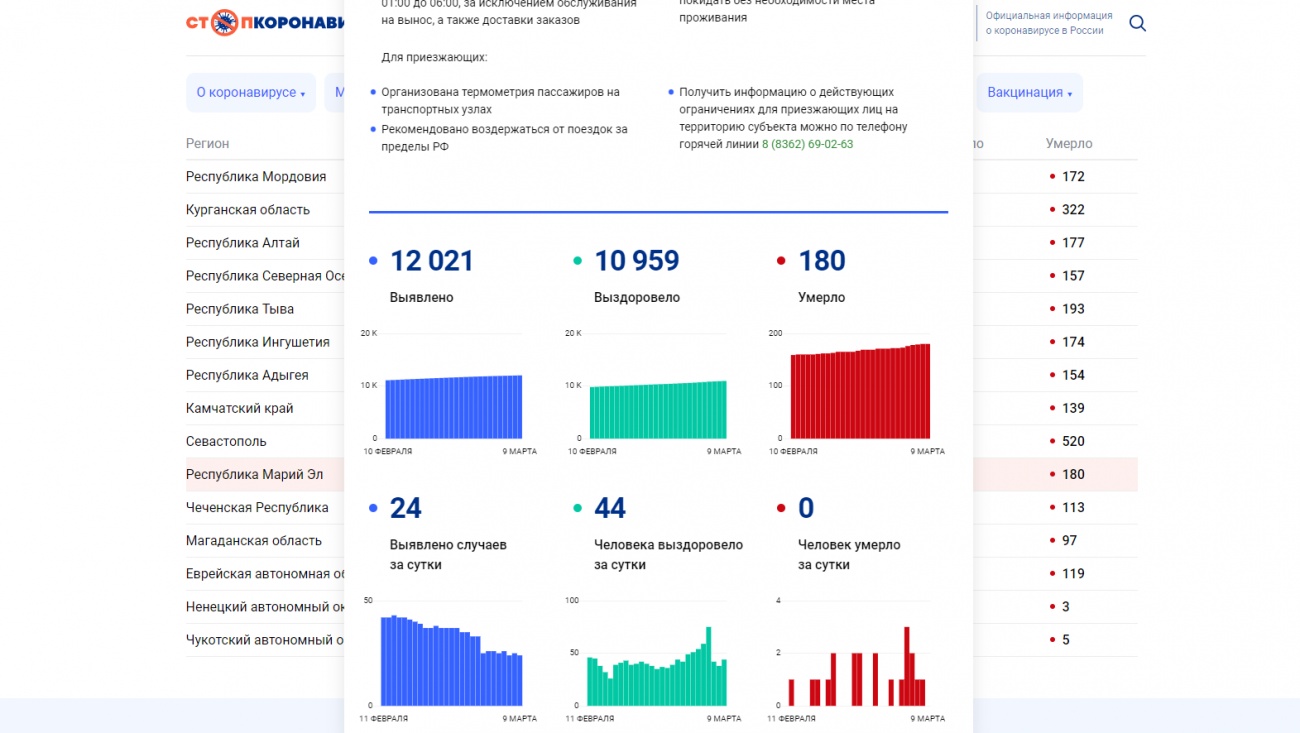Choose Республика Тыва from the table

coord(240,309)
